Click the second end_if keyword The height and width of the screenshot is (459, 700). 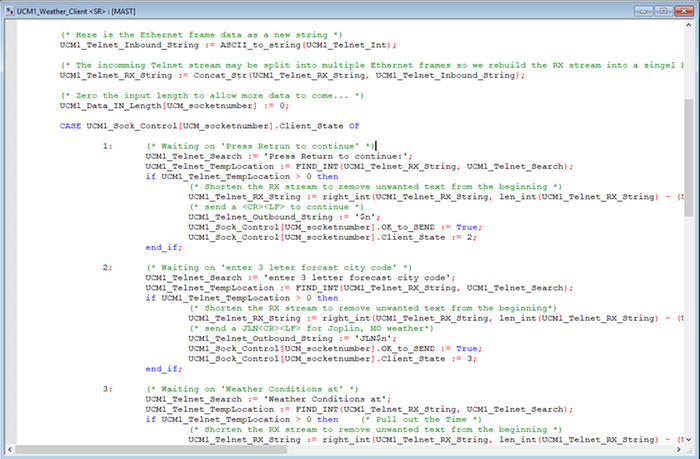click(x=163, y=369)
